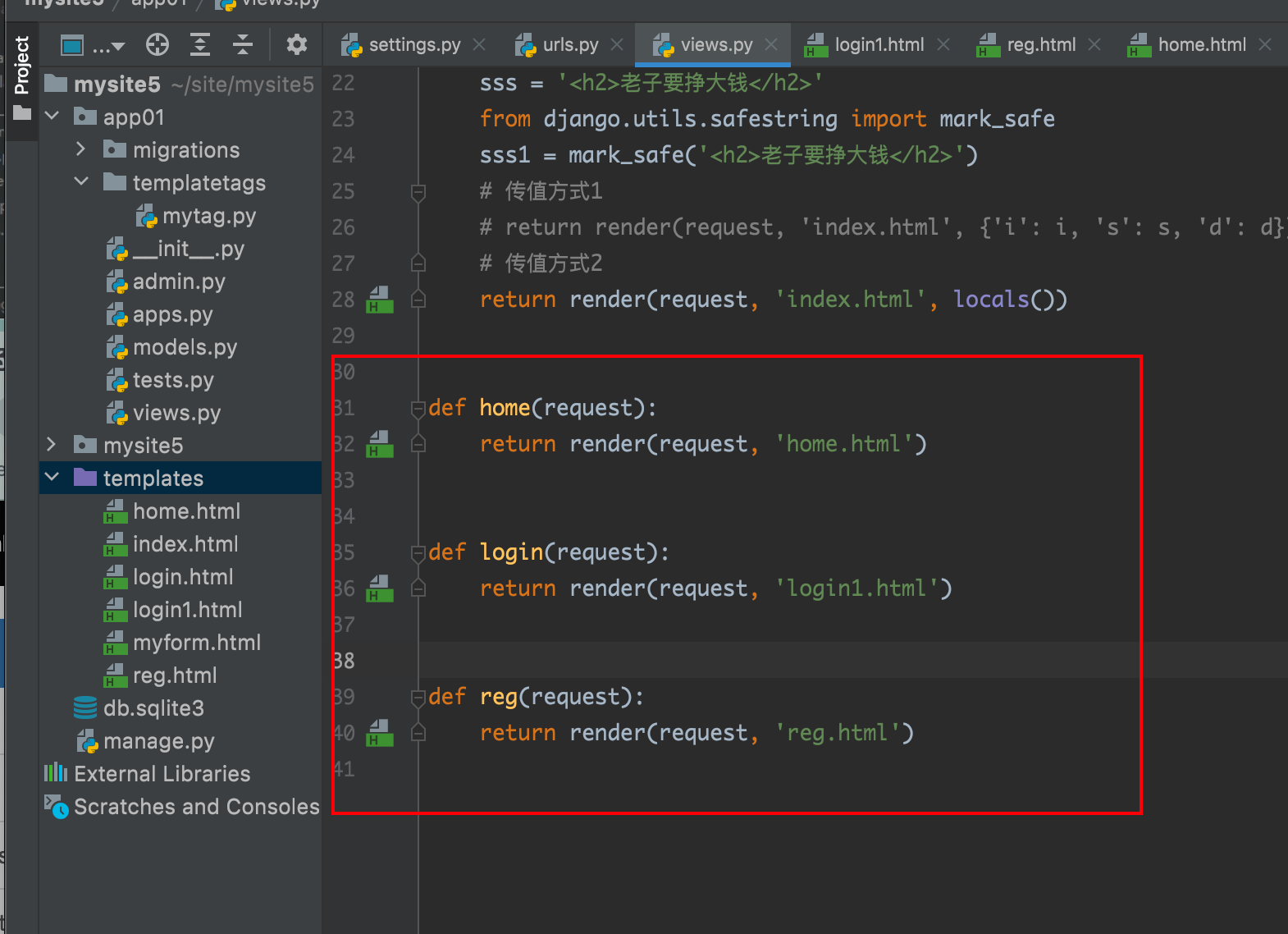Collapse the templatetags folder
1288x934 pixels.
pyautogui.click(x=80, y=182)
